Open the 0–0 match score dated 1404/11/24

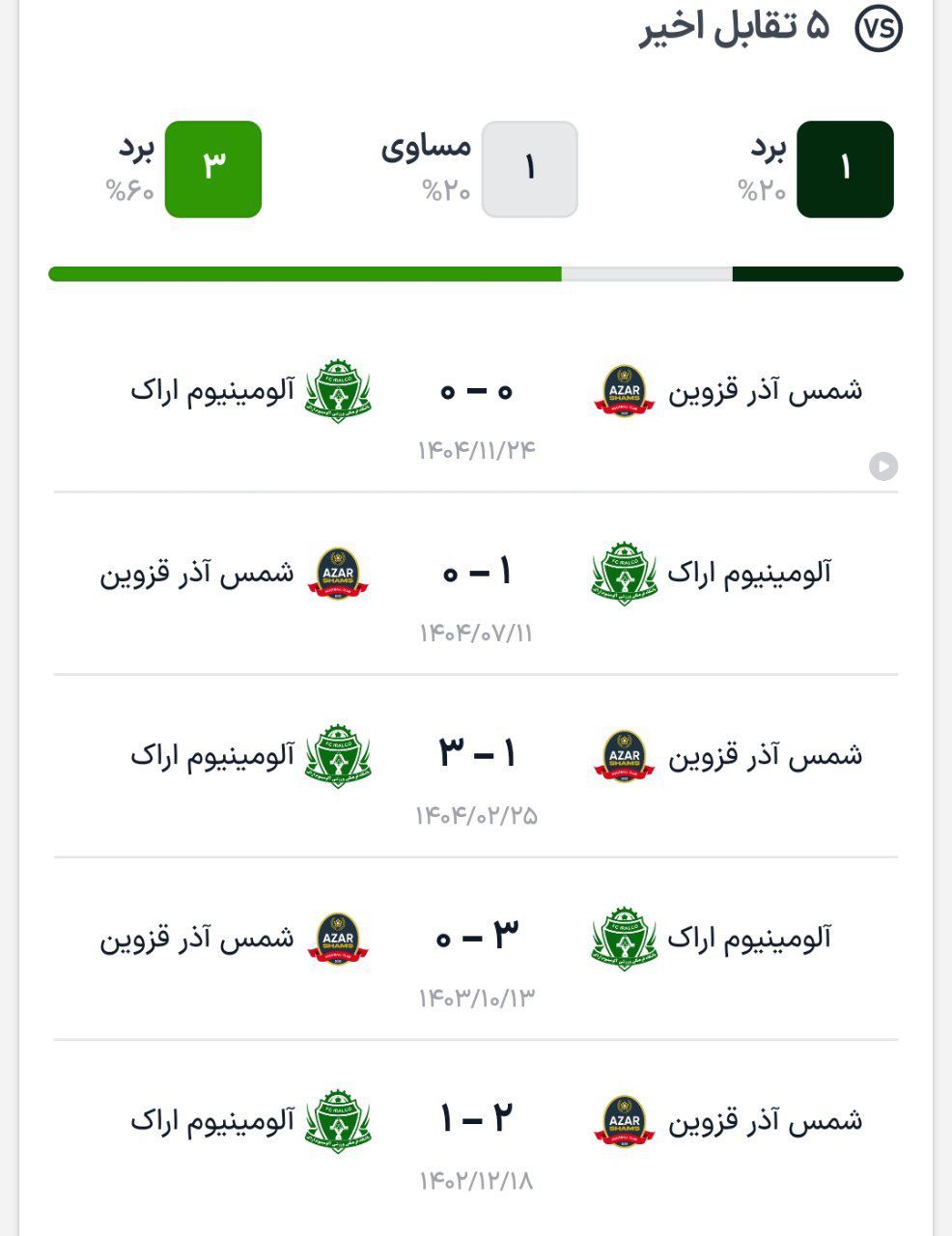(x=476, y=391)
